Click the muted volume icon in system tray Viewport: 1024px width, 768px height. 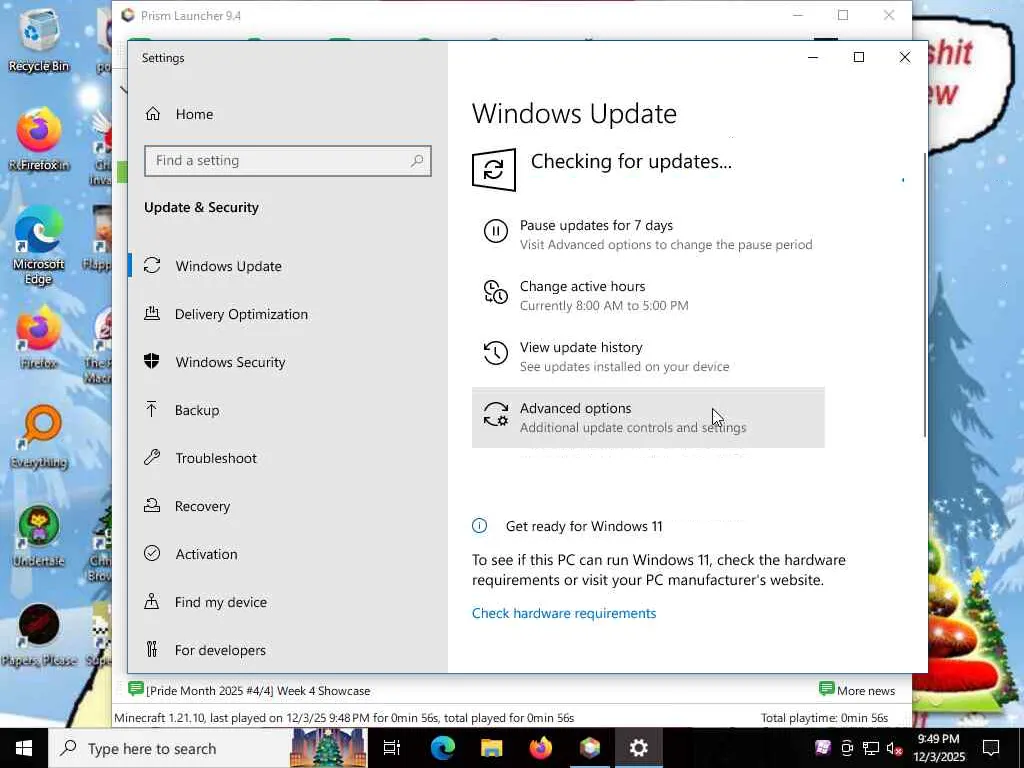(895, 748)
